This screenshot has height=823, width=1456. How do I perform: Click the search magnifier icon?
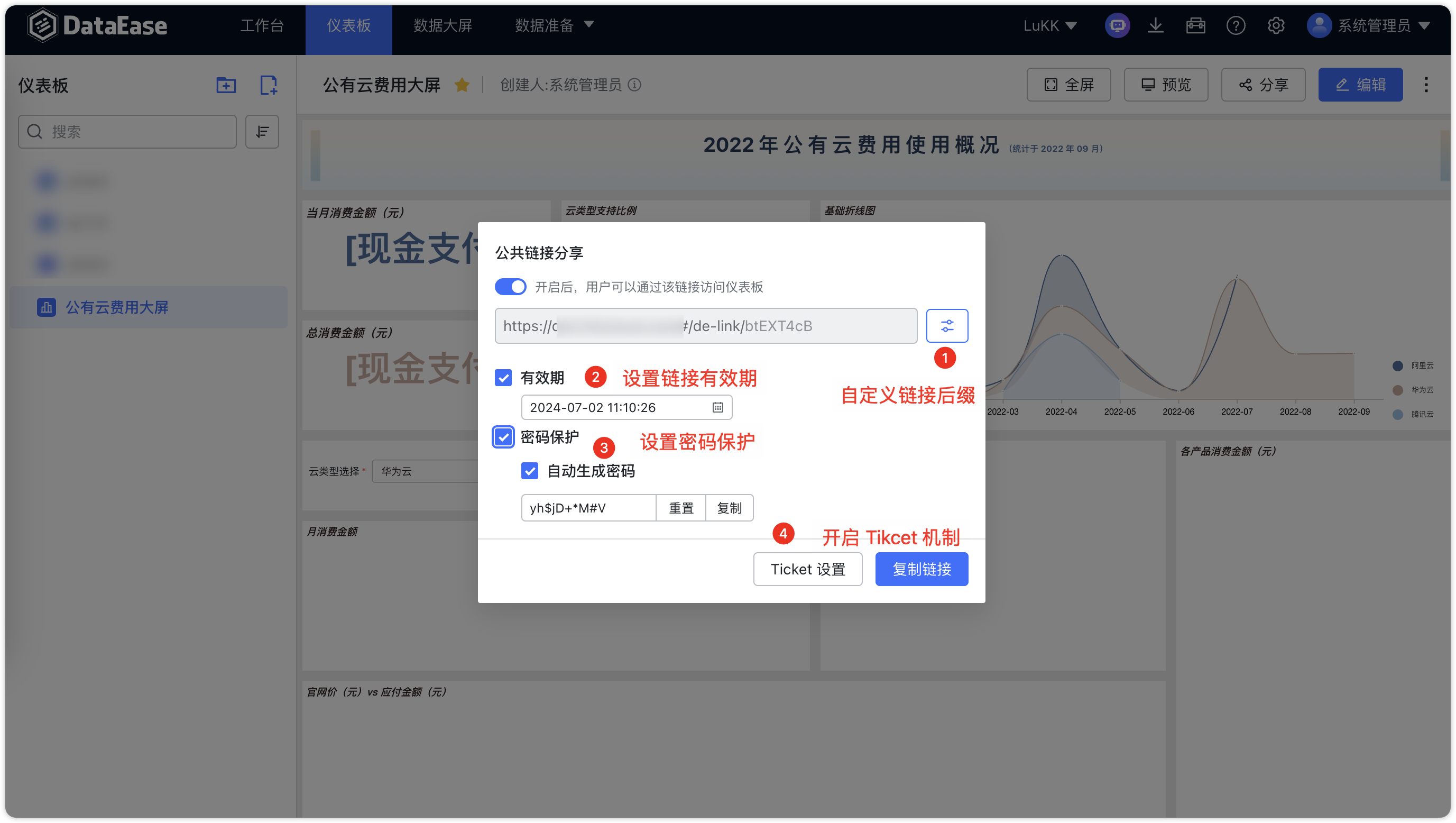tap(35, 132)
